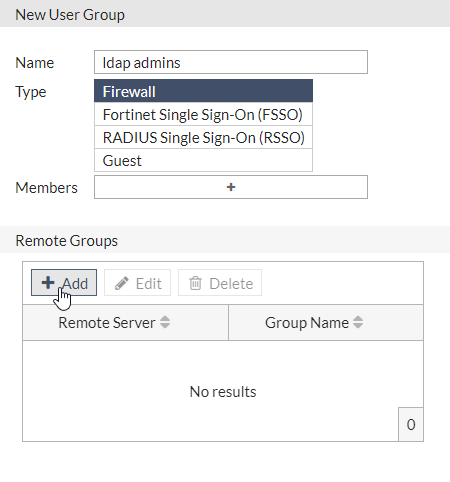450x482 pixels.
Task: Select Firewall as the group type
Action: [x=203, y=91]
